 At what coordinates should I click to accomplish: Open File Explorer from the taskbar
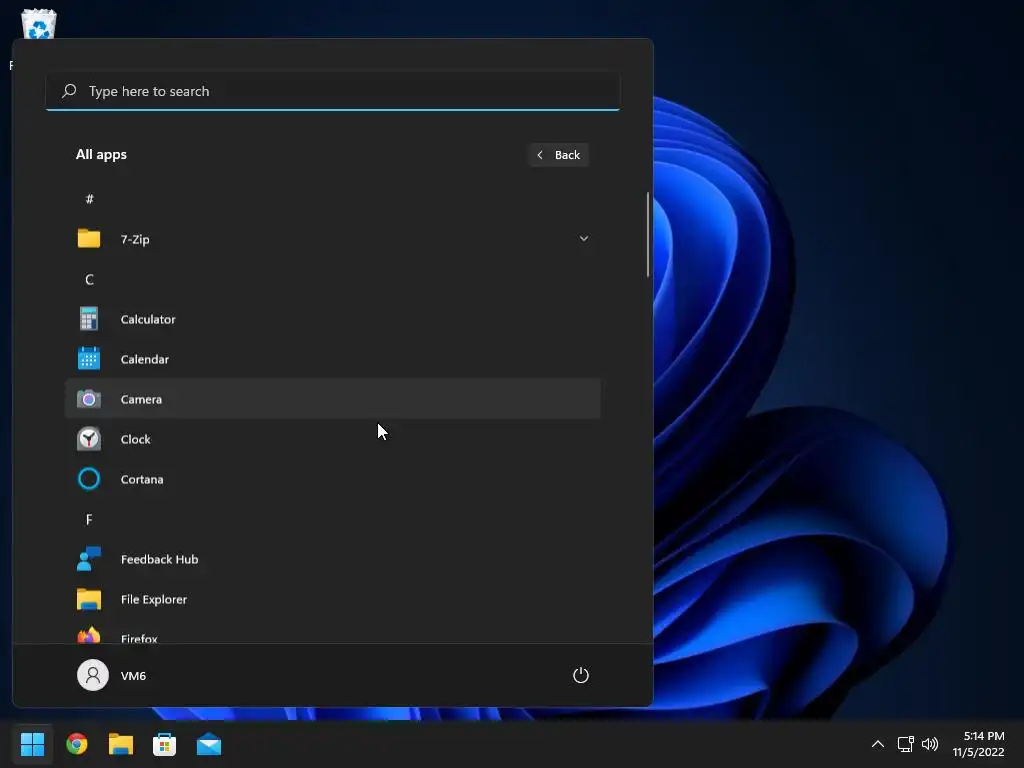tap(121, 744)
